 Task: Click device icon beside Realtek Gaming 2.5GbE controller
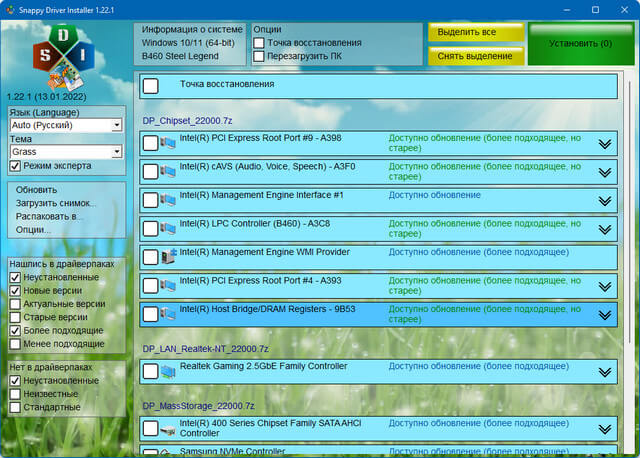(x=167, y=372)
